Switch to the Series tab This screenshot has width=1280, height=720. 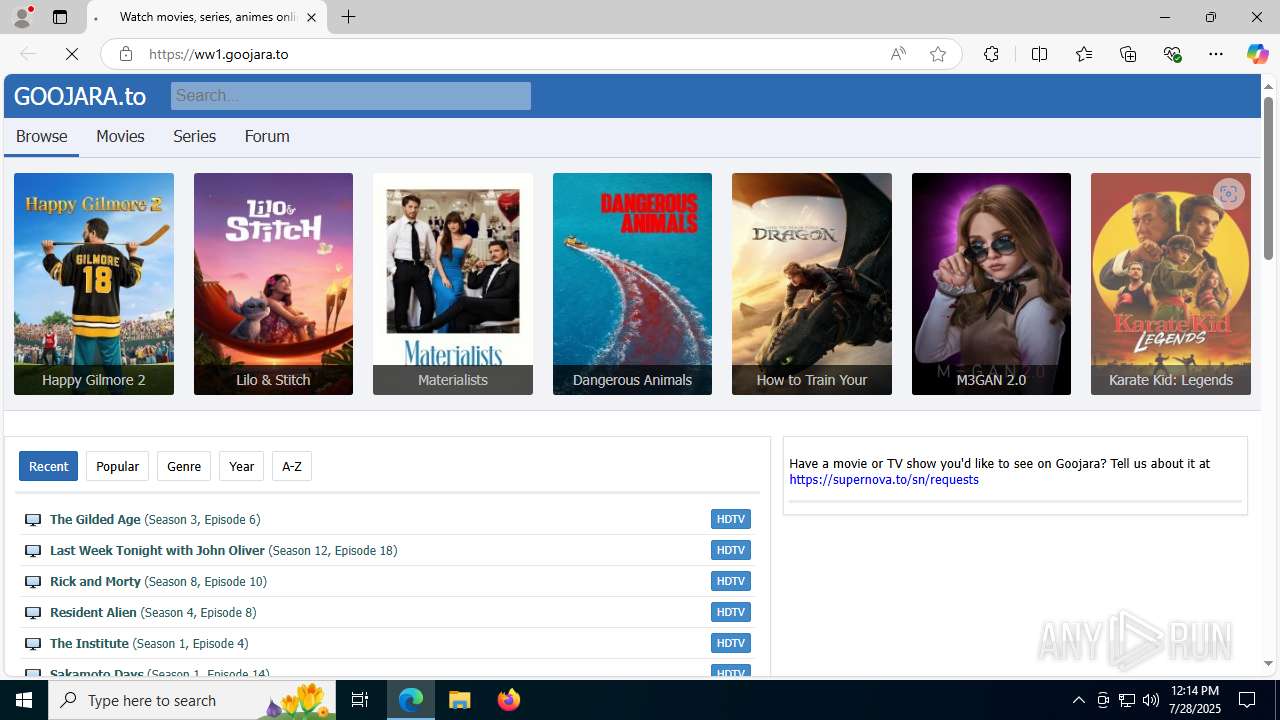[194, 136]
